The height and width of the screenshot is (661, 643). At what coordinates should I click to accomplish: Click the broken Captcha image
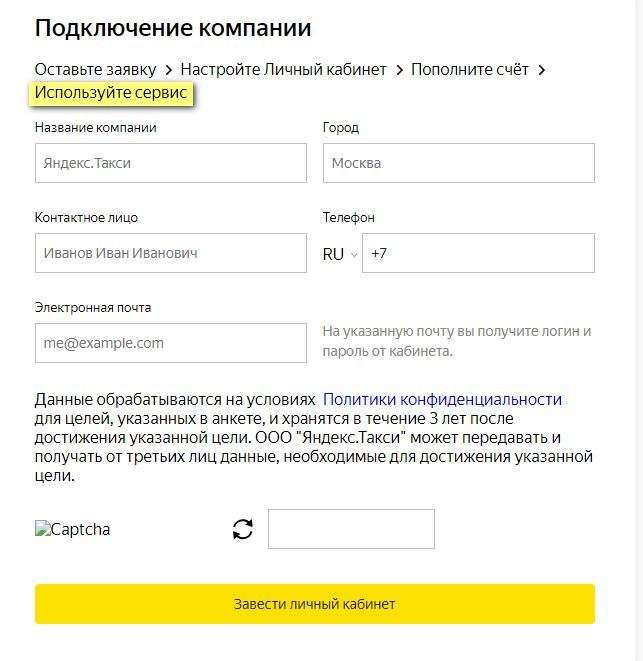click(x=73, y=530)
